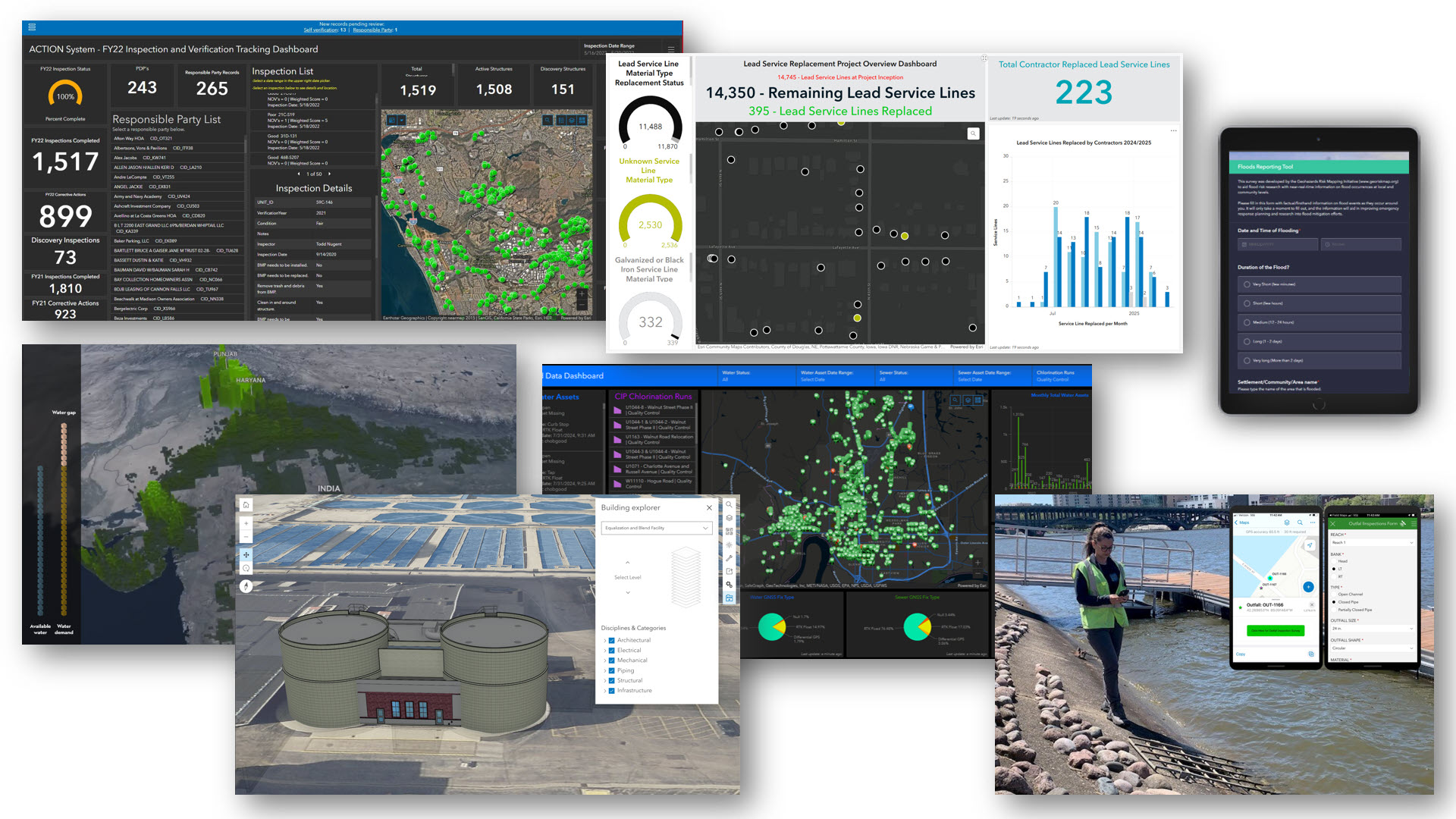This screenshot has width=1456, height=819.
Task: Open the hamburger menu on the ACTION dashboard
Action: [32, 27]
